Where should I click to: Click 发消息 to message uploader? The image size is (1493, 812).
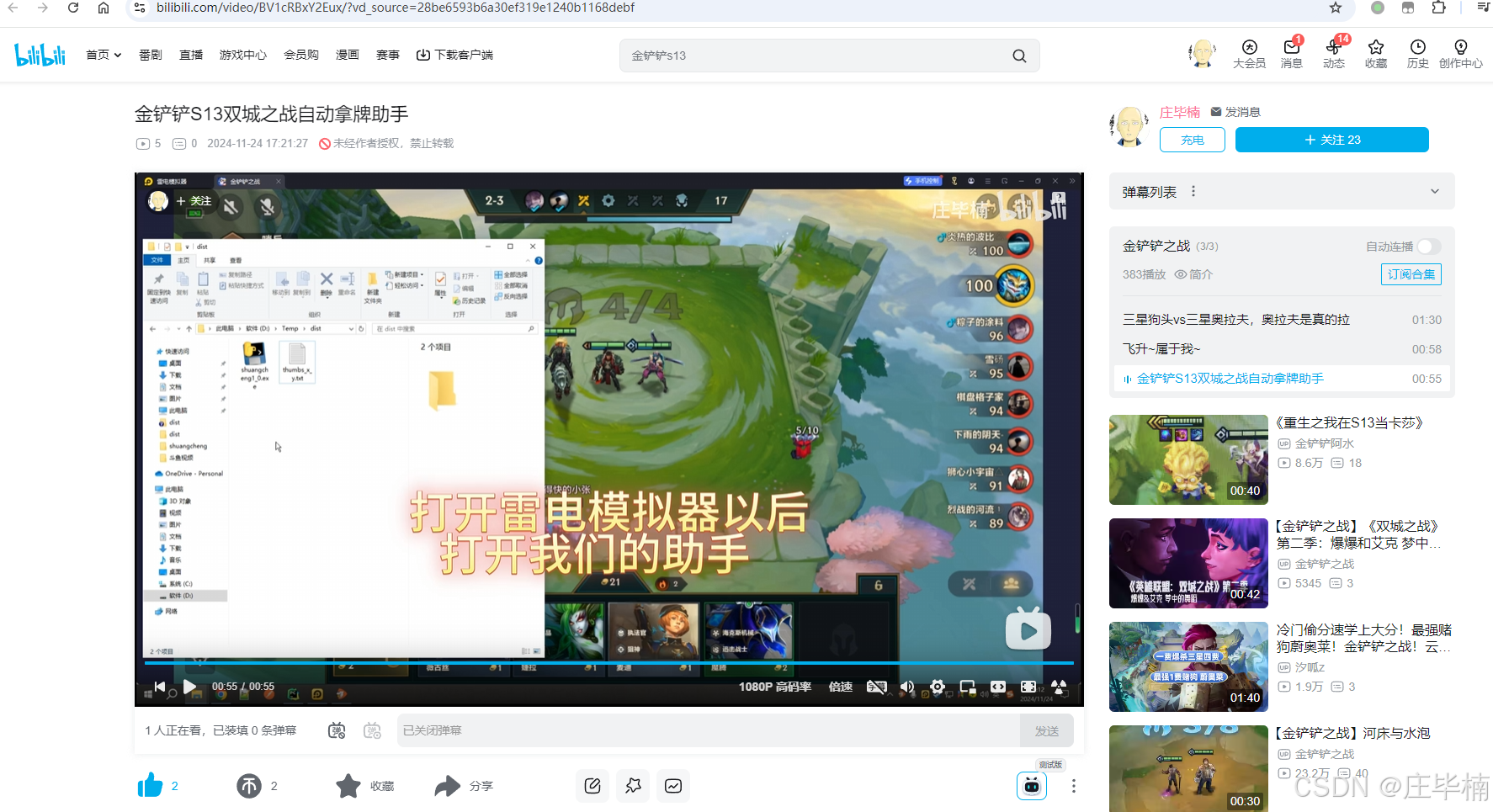coord(1235,112)
